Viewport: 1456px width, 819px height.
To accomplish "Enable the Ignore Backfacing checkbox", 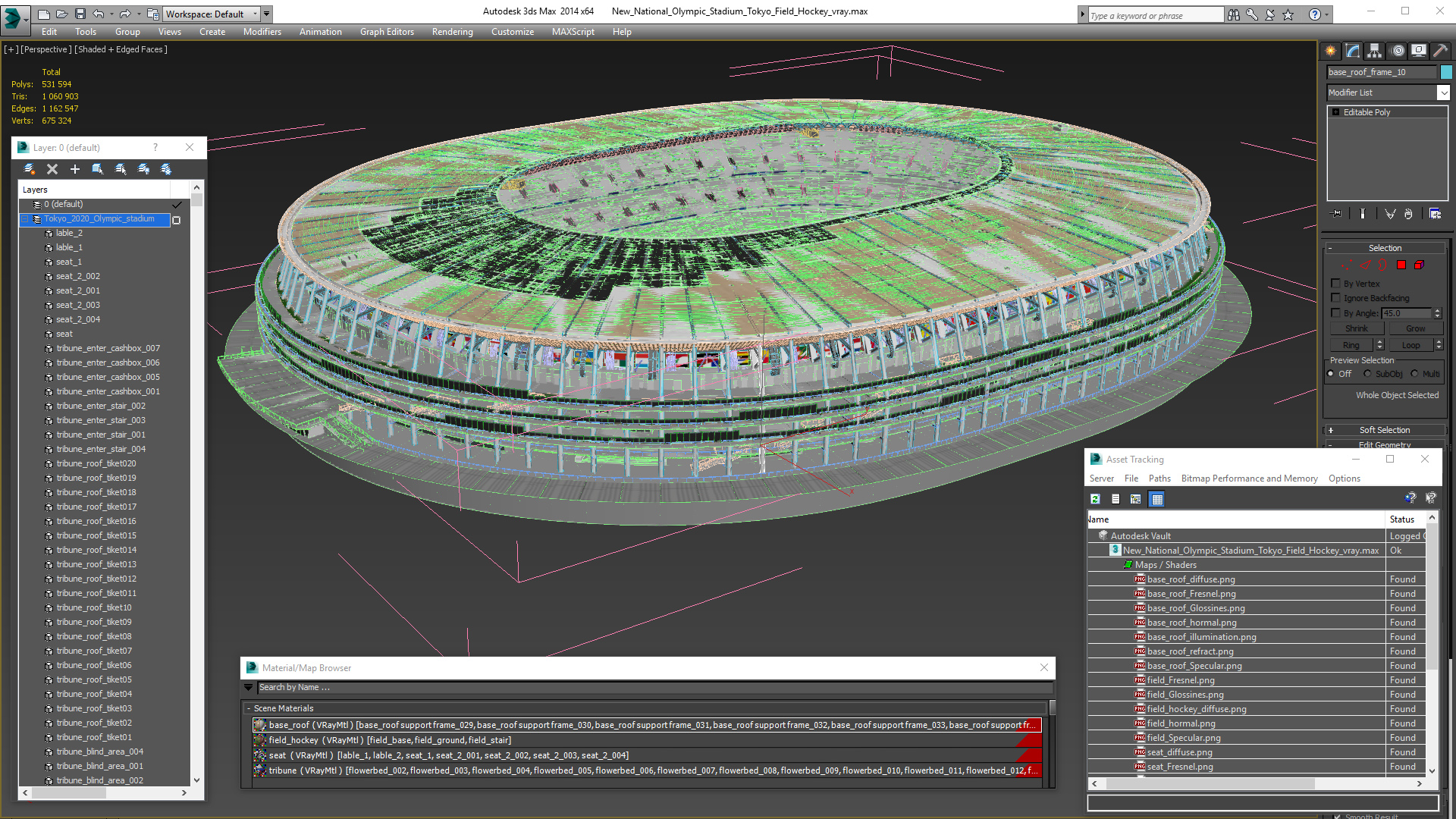I will coord(1336,298).
